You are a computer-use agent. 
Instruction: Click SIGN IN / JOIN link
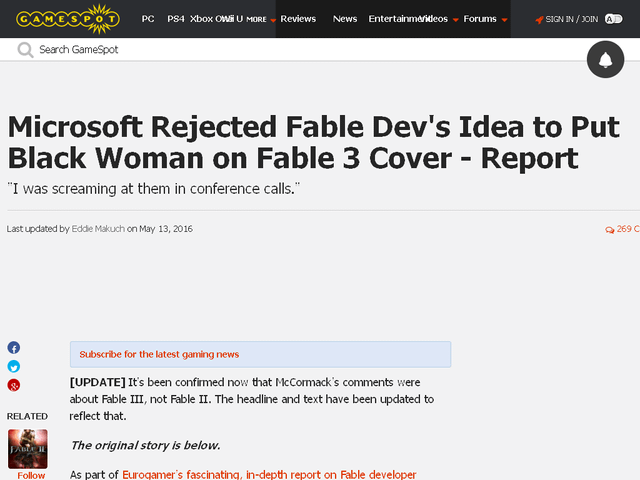[x=571, y=19]
